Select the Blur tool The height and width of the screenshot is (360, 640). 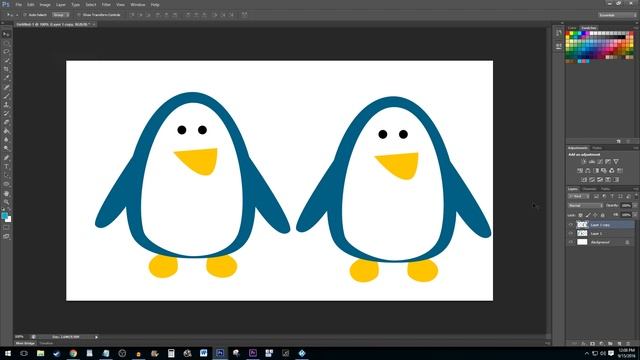coord(6,140)
